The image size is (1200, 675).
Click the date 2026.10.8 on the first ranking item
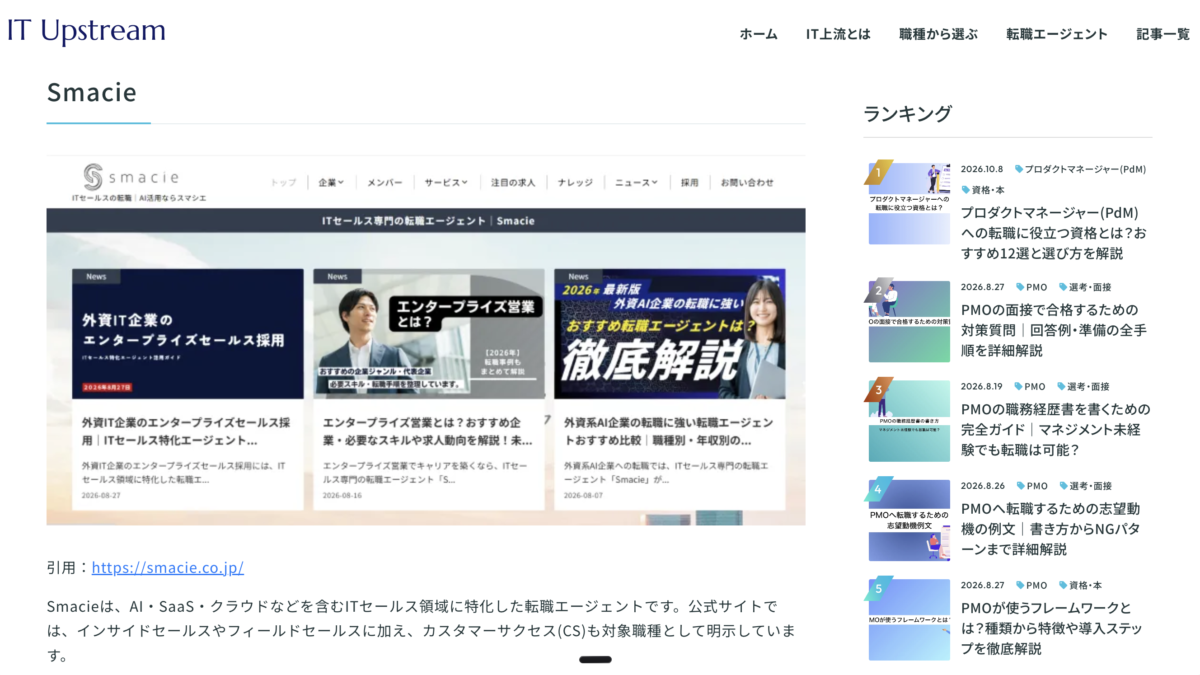point(982,169)
